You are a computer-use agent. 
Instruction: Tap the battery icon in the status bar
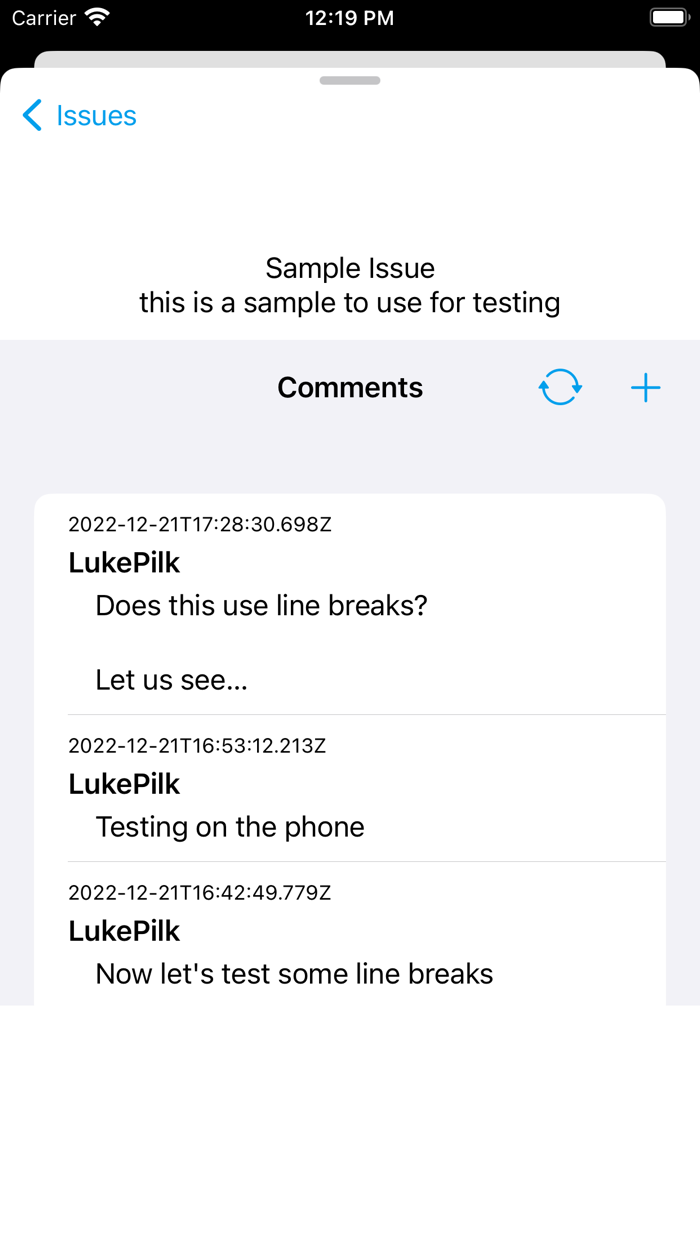(668, 16)
